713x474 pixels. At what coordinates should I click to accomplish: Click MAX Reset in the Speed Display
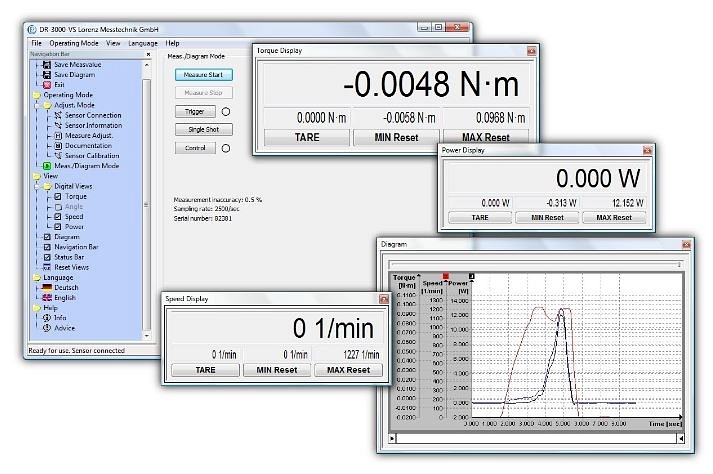(x=348, y=370)
